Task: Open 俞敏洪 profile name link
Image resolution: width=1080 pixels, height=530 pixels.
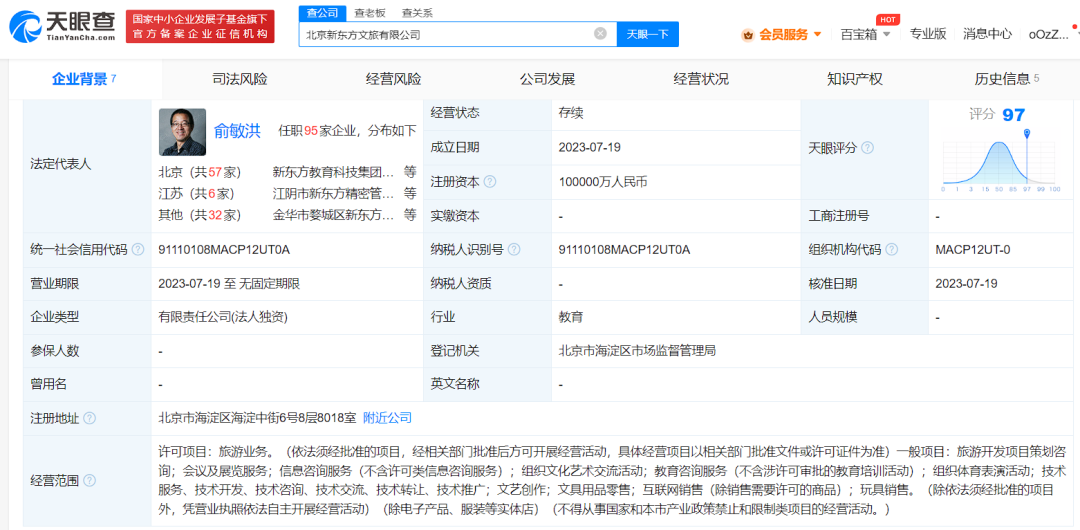Action: 237,131
